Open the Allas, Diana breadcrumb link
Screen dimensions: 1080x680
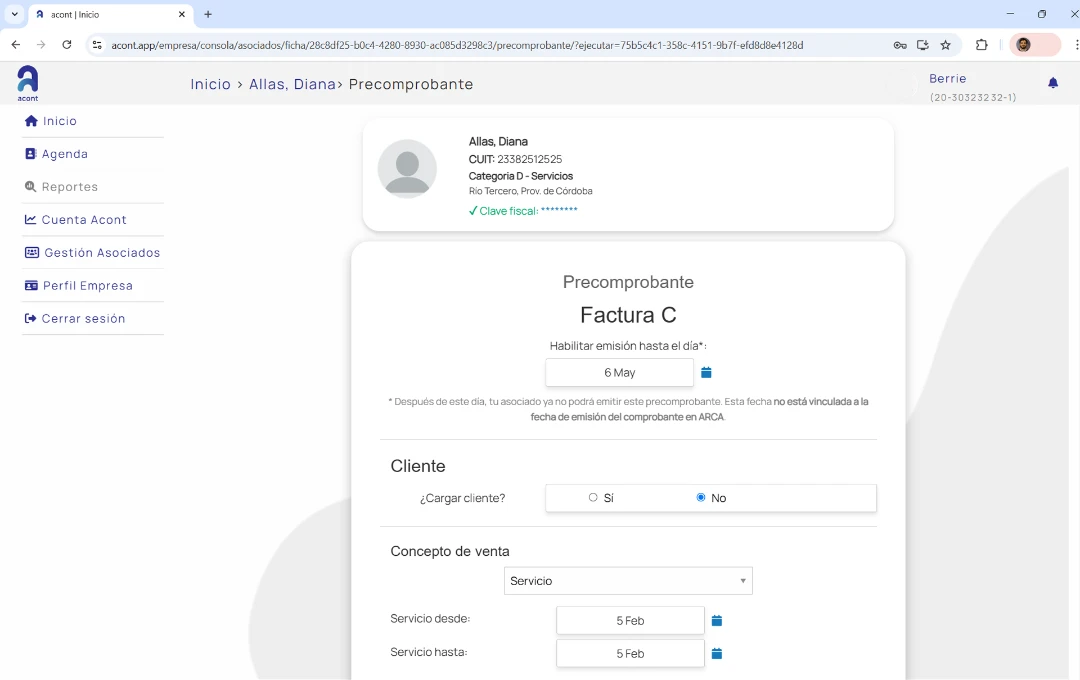[292, 84]
